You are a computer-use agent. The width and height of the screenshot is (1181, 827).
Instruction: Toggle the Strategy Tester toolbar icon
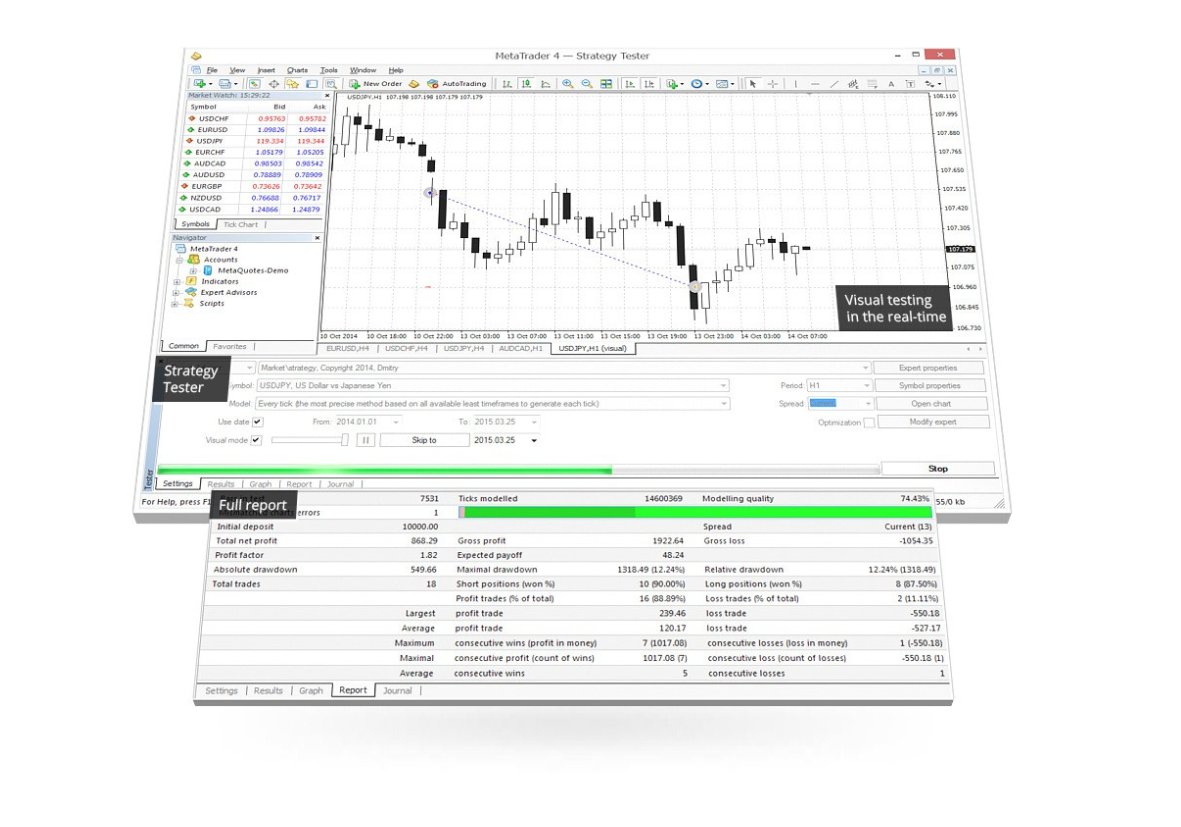point(331,84)
